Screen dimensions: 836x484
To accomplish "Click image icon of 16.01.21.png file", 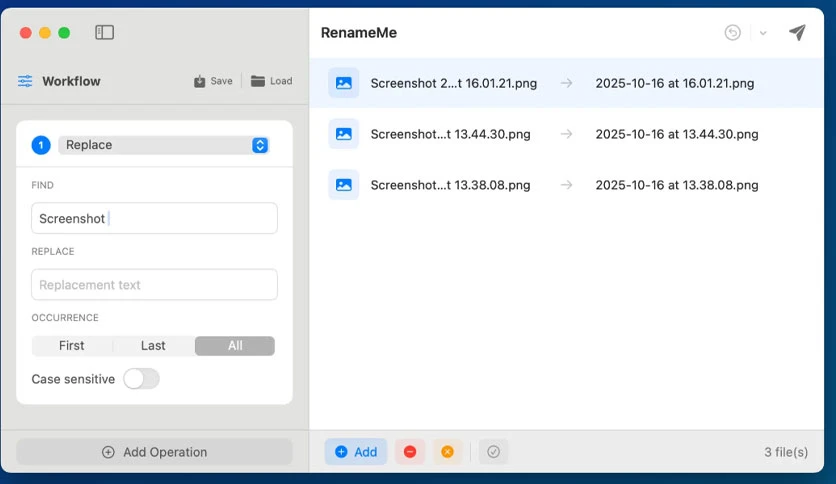I will (343, 83).
